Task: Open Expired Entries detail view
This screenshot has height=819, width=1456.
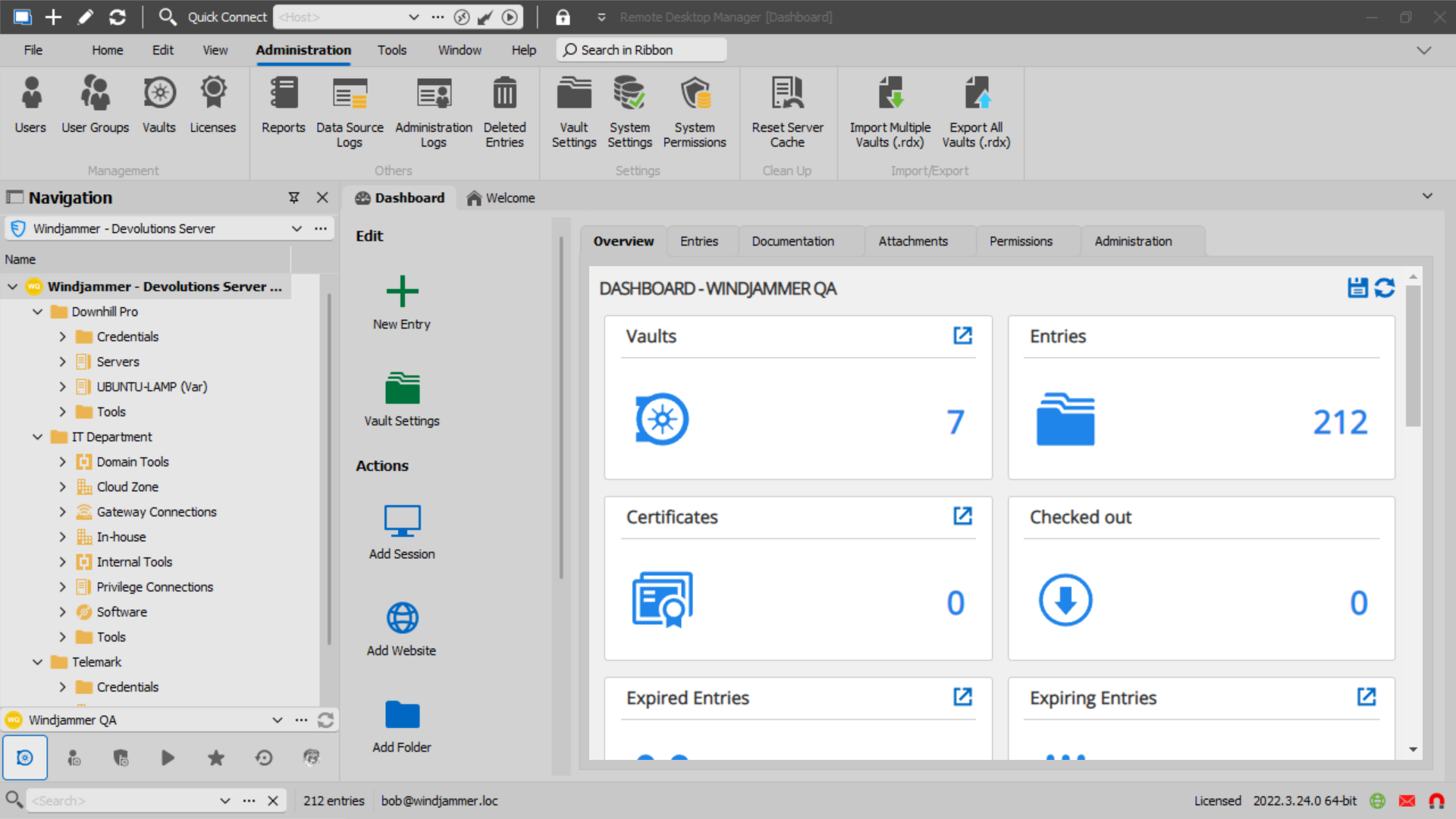Action: 963,697
